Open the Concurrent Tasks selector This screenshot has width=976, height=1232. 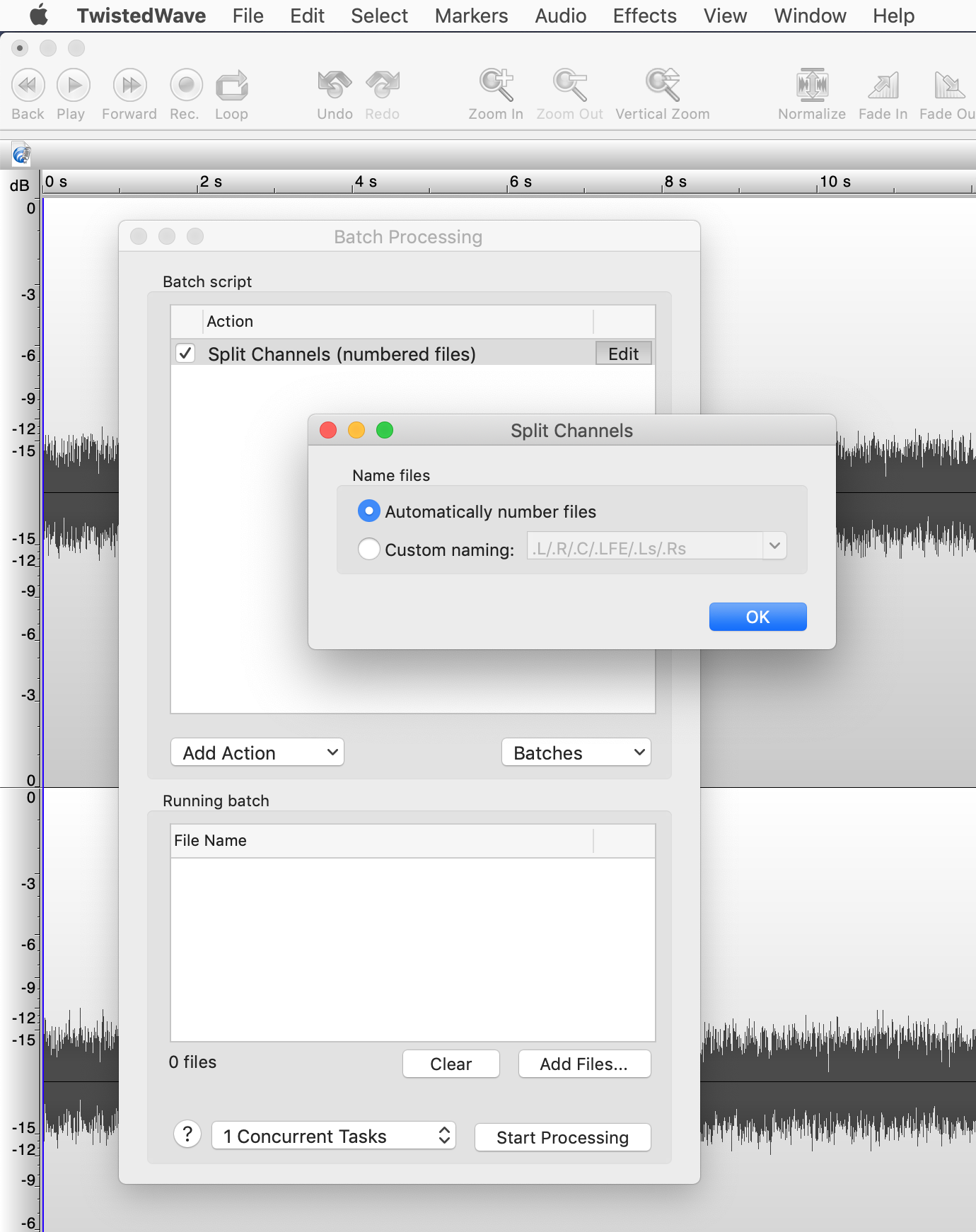[x=333, y=1136]
